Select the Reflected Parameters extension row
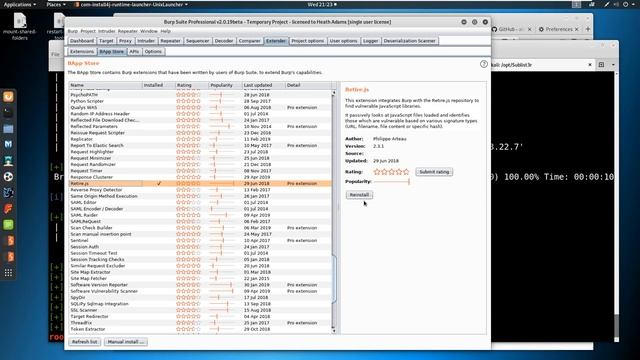 (x=200, y=127)
